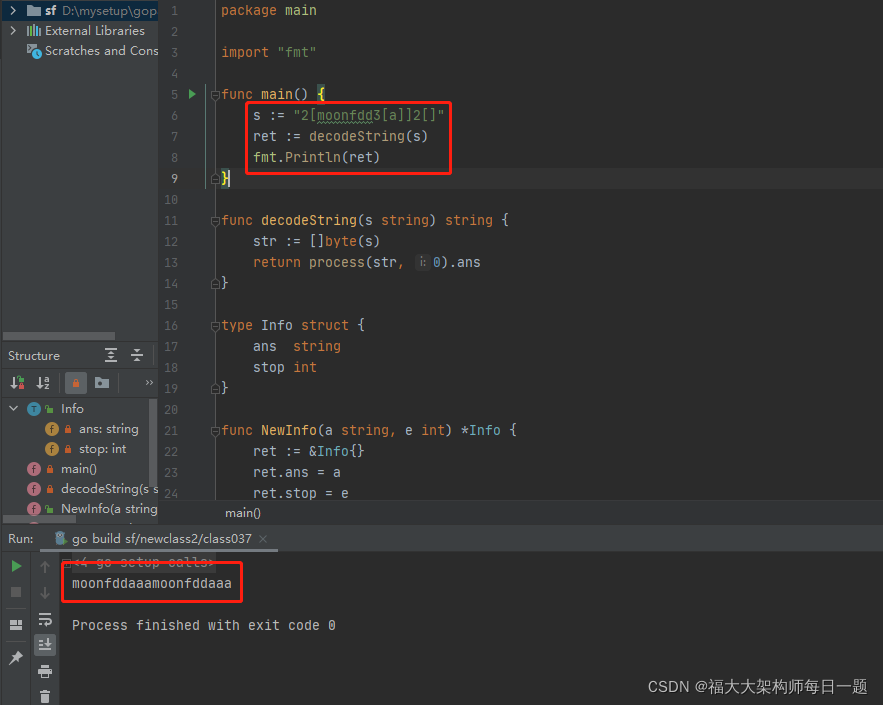Expand the sf project folder

13,10
